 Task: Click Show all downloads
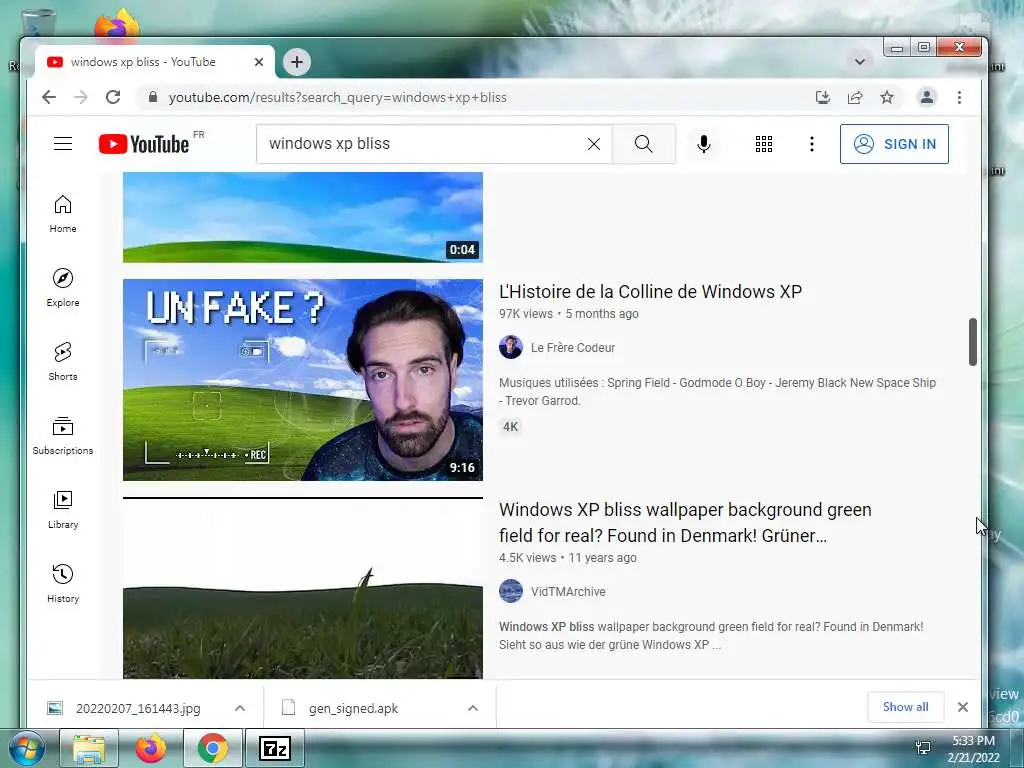905,707
